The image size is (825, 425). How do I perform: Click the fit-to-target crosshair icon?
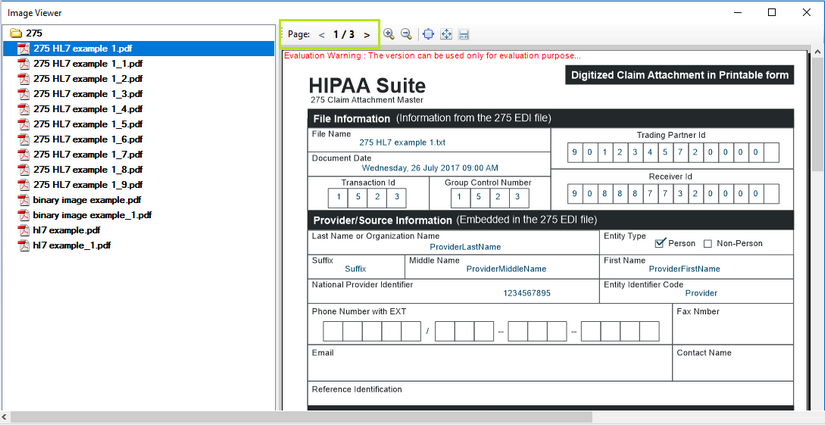pos(428,34)
